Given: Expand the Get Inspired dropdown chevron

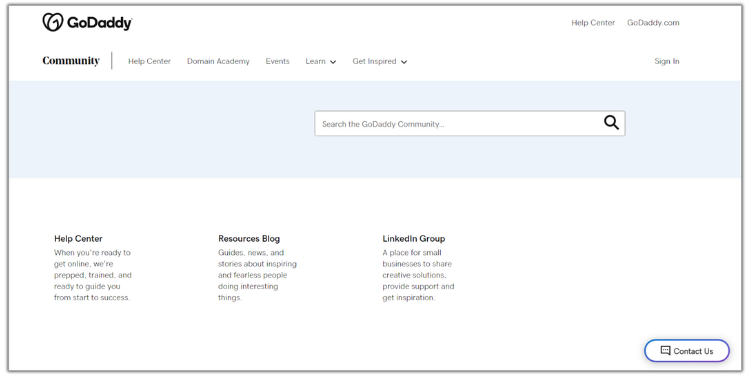Looking at the screenshot, I should pyautogui.click(x=404, y=62).
